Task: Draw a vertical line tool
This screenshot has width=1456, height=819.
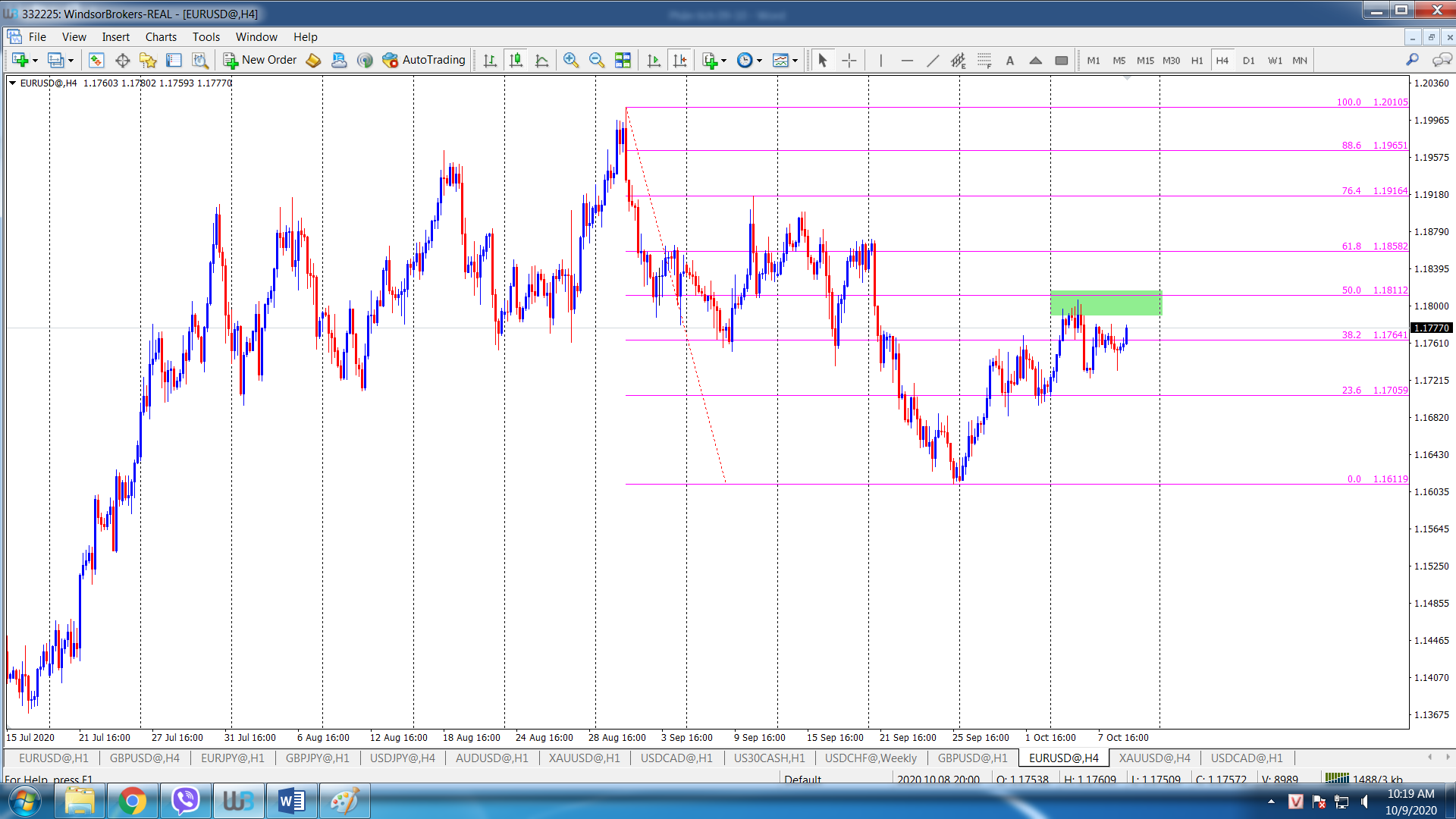Action: point(881,60)
